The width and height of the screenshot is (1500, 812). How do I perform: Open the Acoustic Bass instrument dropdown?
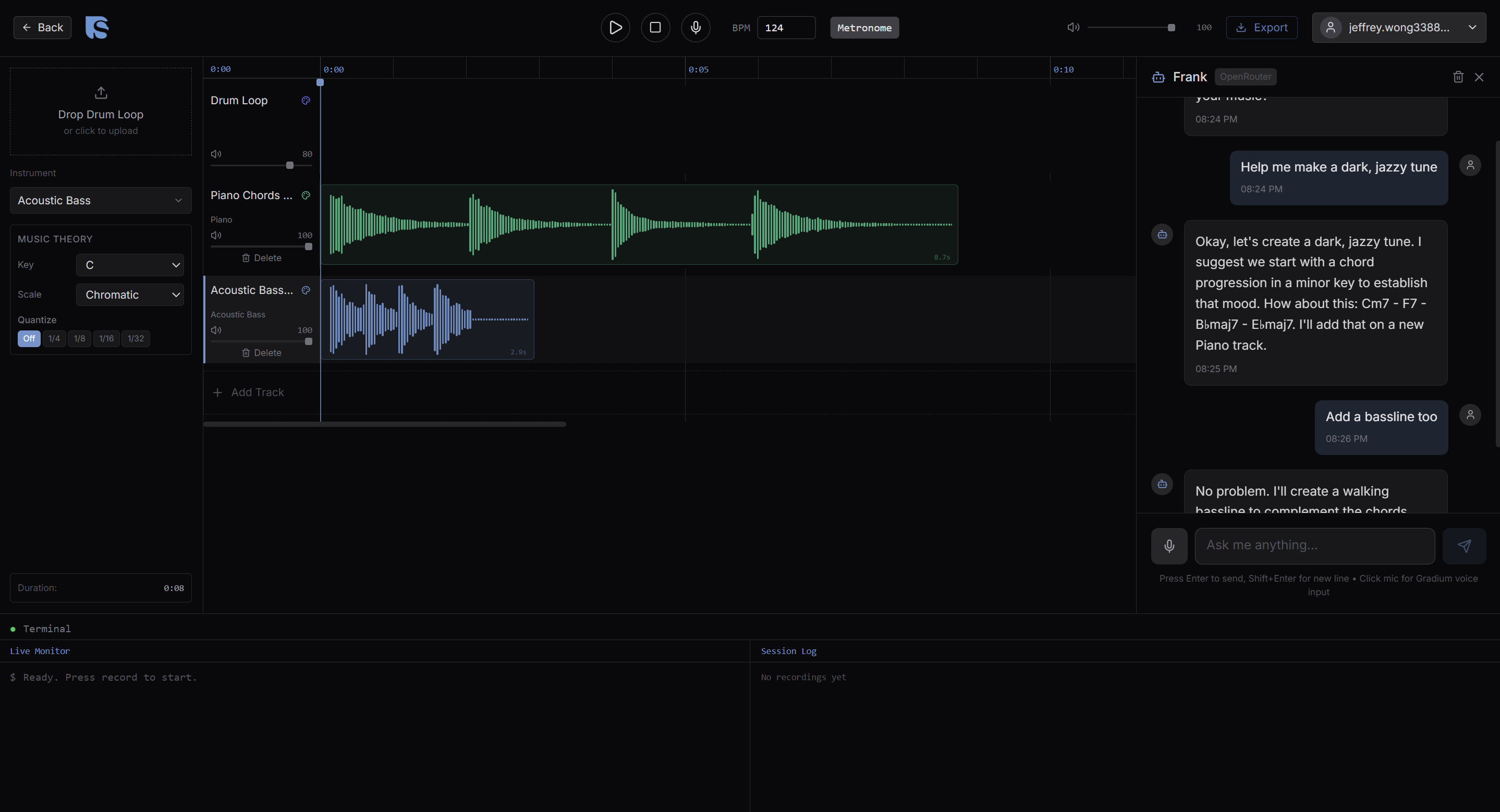101,200
